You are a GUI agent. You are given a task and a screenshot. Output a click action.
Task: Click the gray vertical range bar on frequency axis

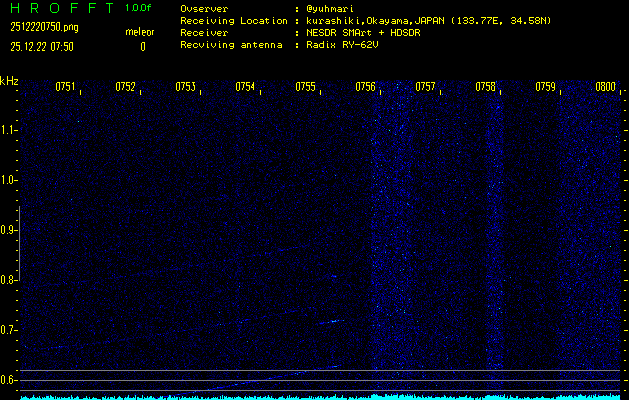pos(19,244)
